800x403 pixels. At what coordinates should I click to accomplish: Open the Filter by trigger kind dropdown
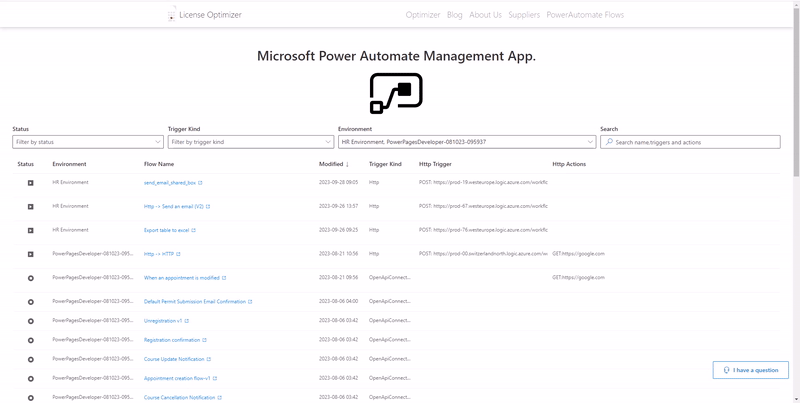(251, 142)
